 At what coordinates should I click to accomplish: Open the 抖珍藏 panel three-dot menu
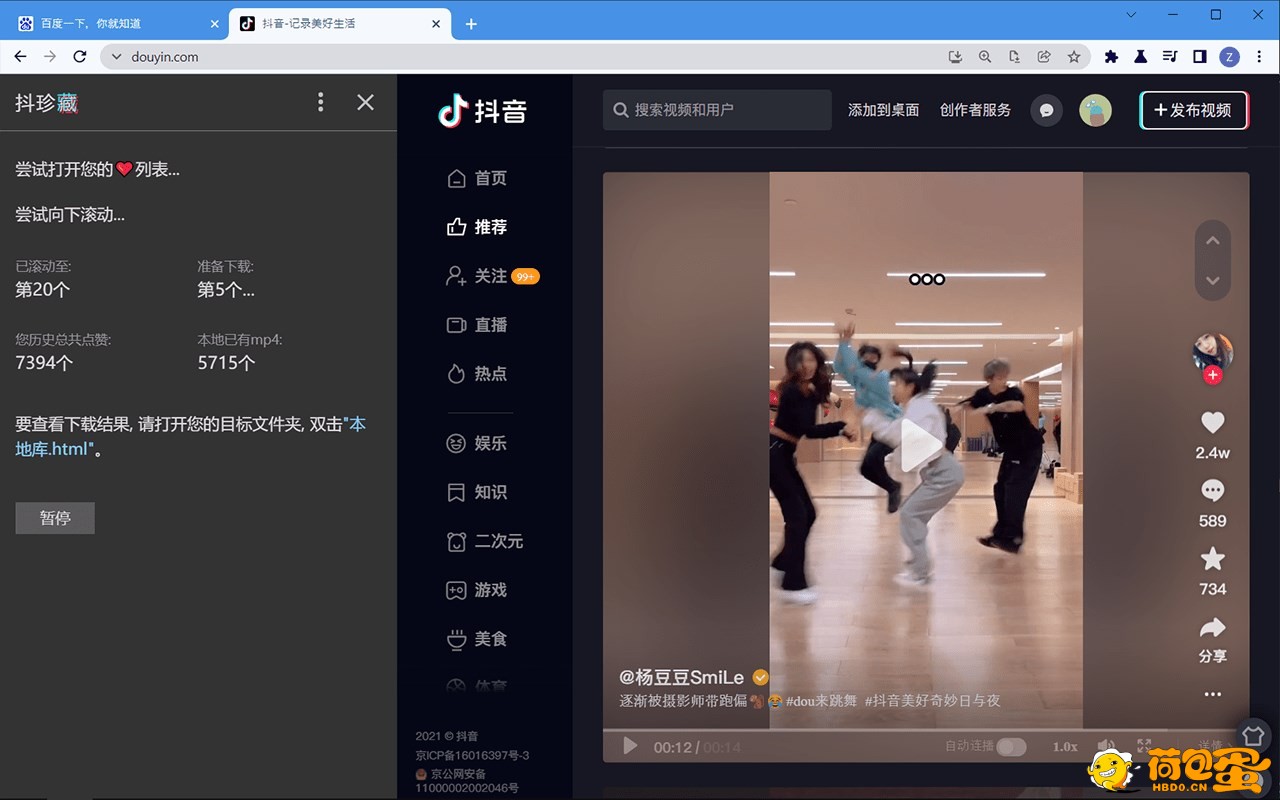[320, 102]
